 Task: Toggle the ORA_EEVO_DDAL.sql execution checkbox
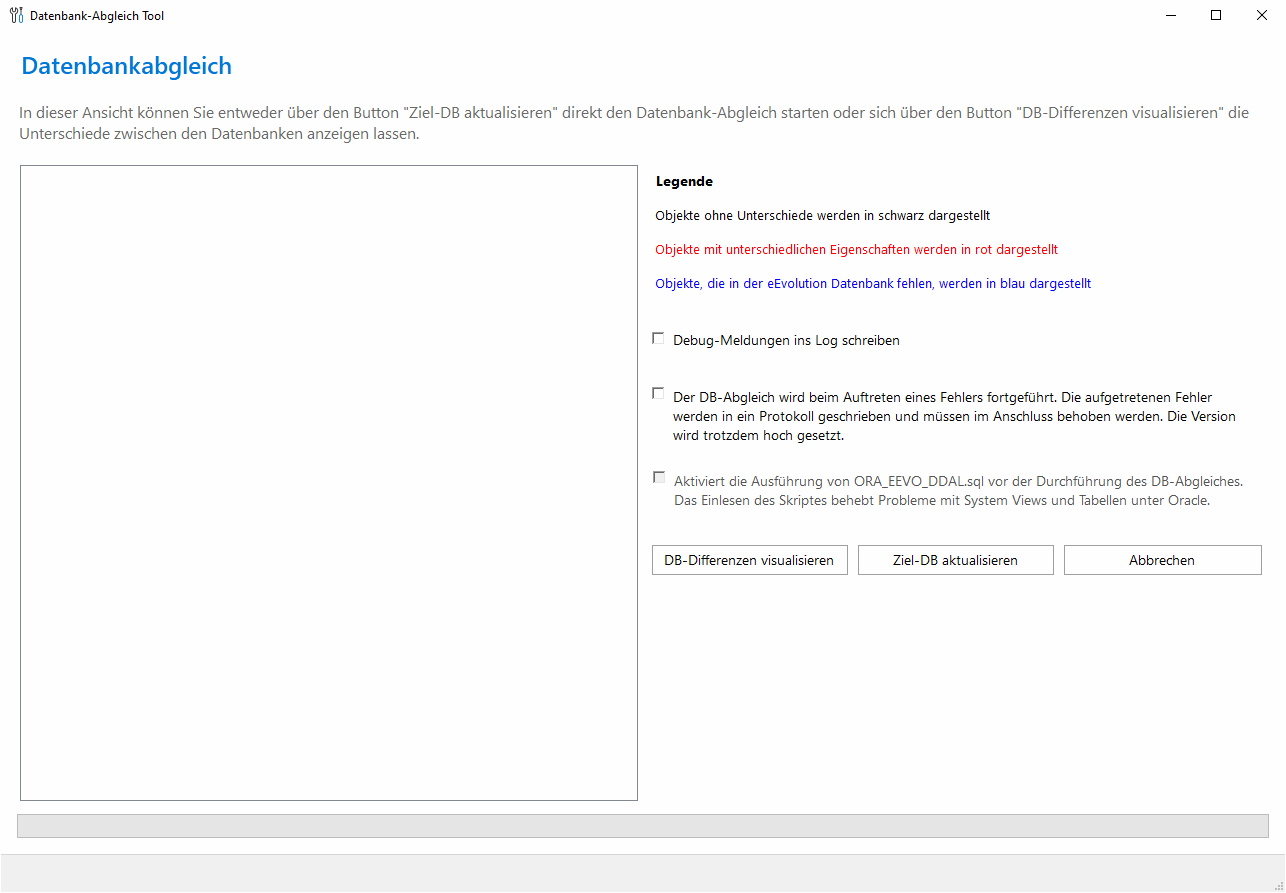[658, 478]
